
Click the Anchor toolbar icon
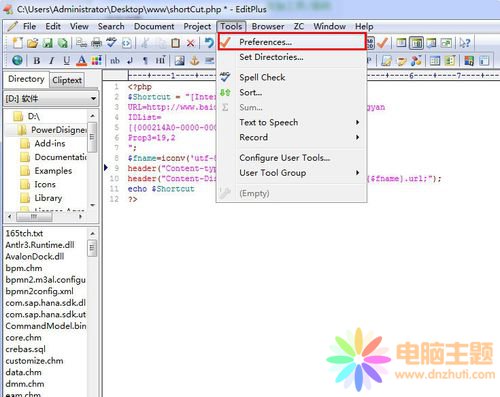tap(195, 60)
